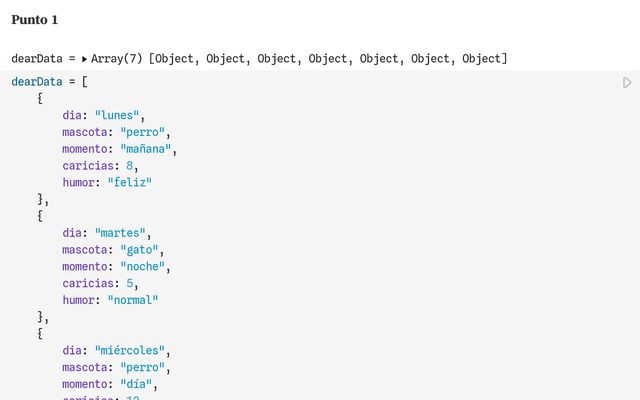Click the "gato" mascota value
Image resolution: width=640 pixels, height=400 pixels.
click(x=139, y=249)
